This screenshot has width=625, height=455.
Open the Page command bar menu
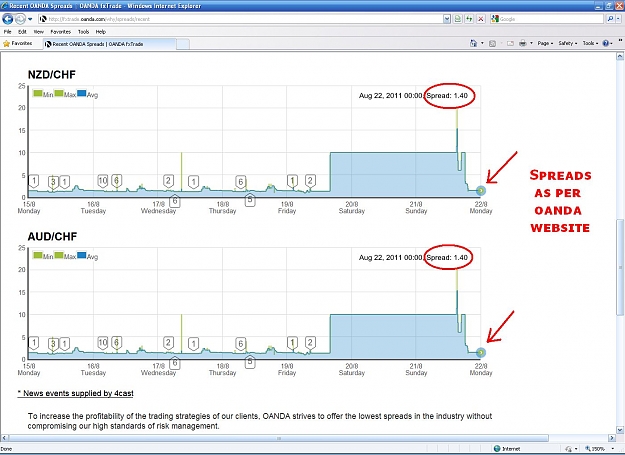pos(545,43)
